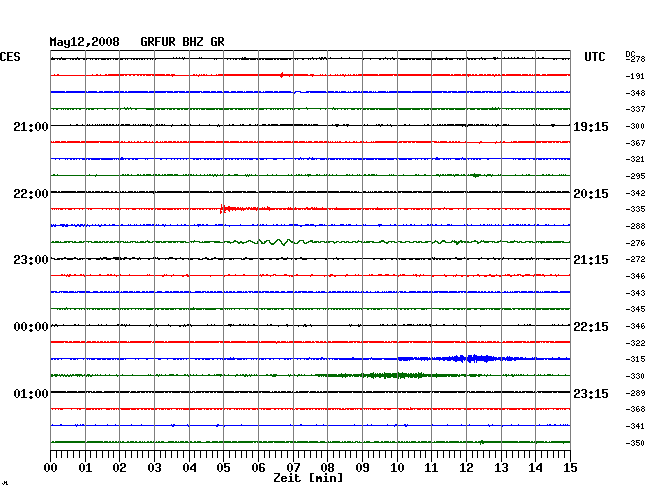Image resolution: width=650 pixels, height=494 pixels.
Task: Click the DC offset value -350
Action: pos(635,443)
